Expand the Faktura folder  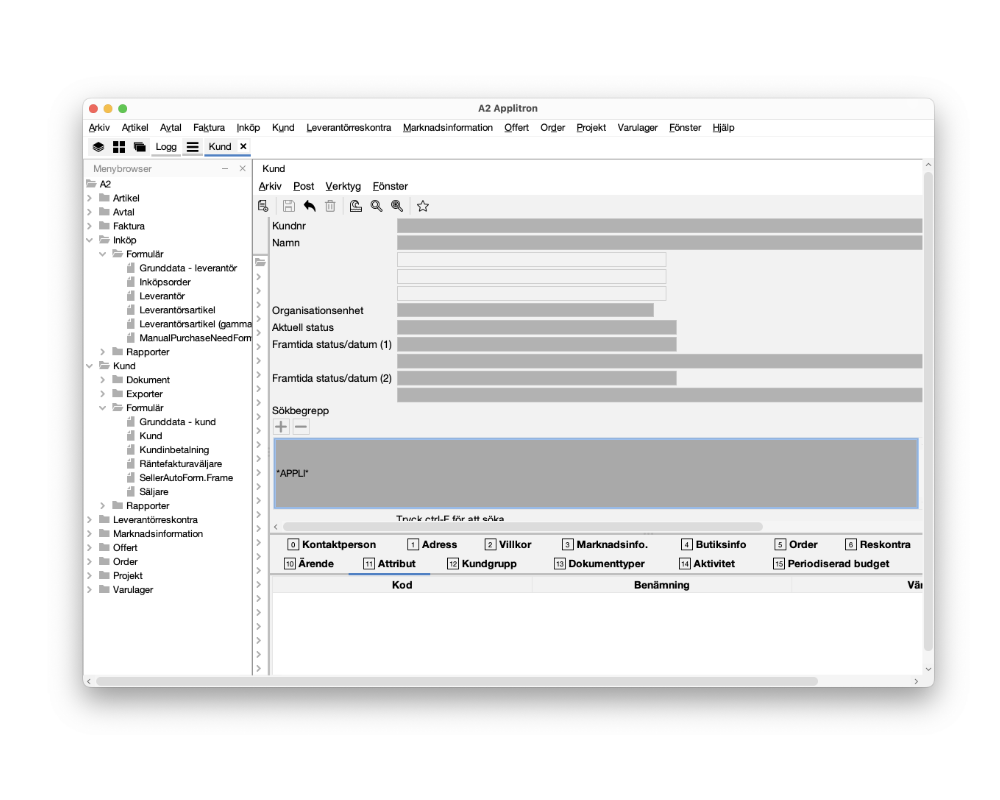89,226
